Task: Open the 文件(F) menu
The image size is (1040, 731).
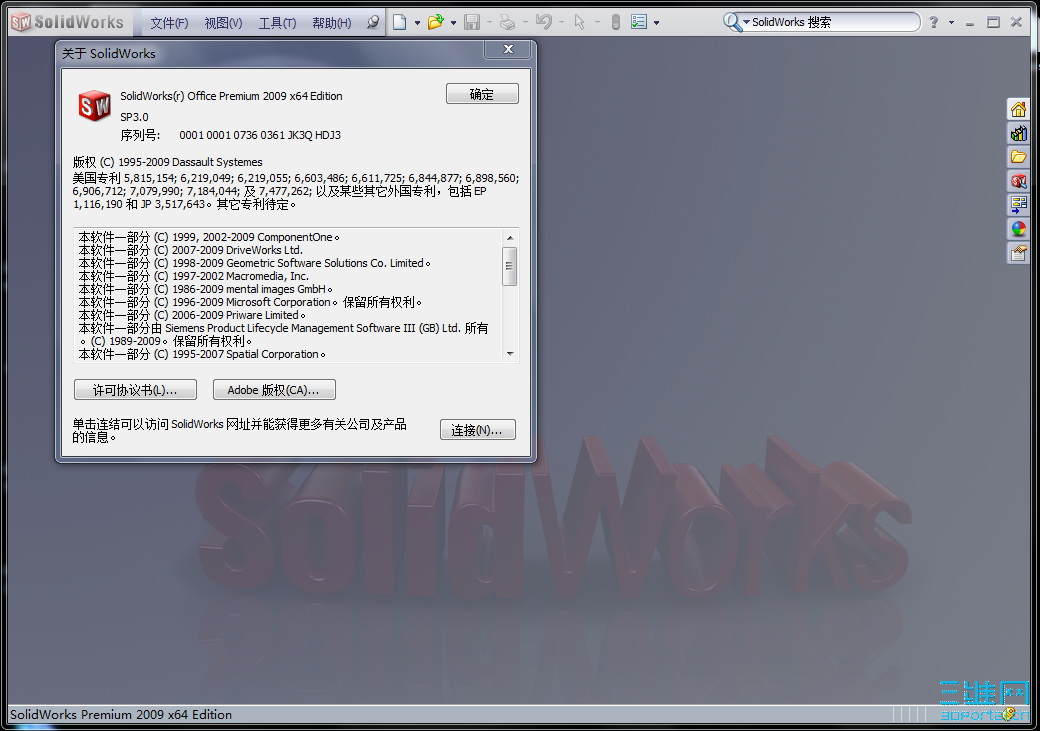Action: (x=169, y=23)
